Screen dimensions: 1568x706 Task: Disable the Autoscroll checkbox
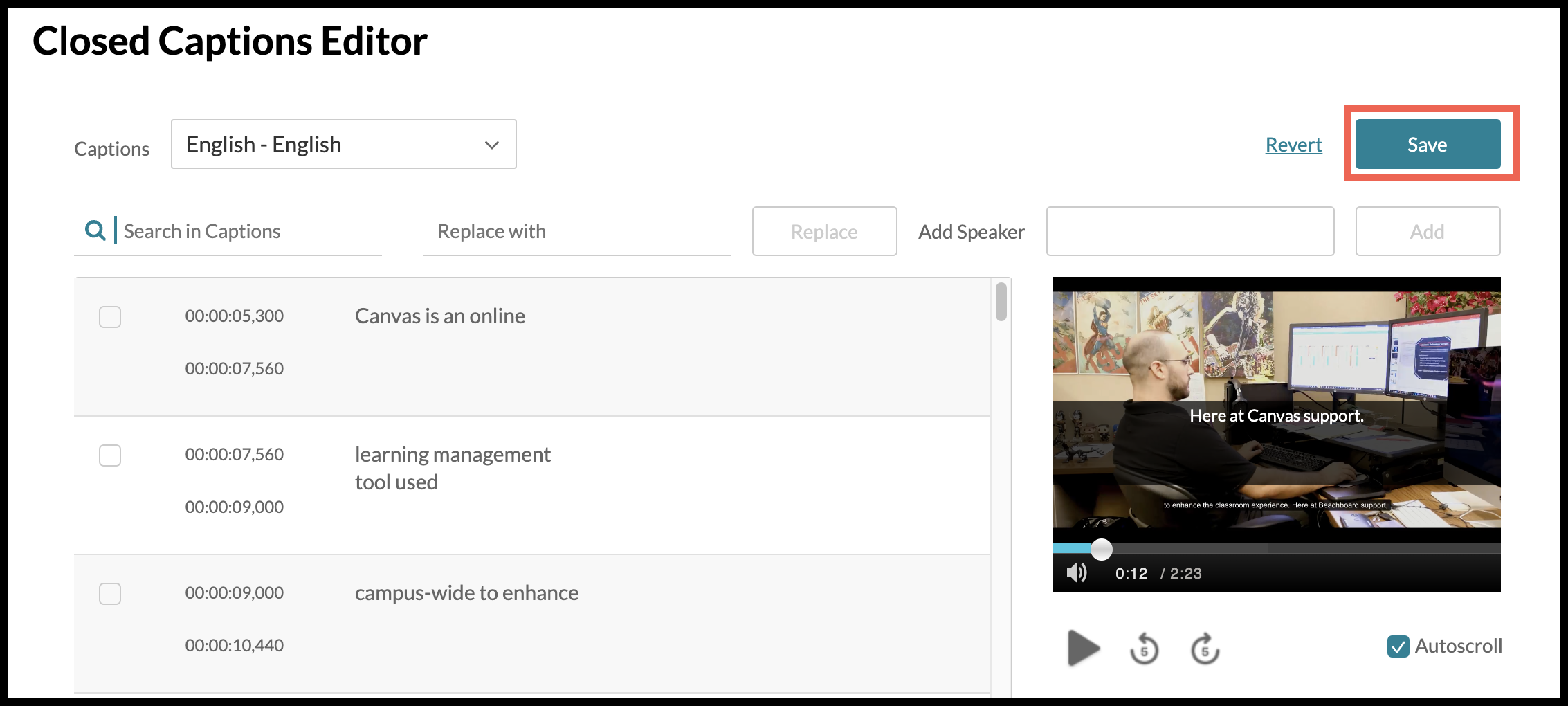pyautogui.click(x=1398, y=646)
